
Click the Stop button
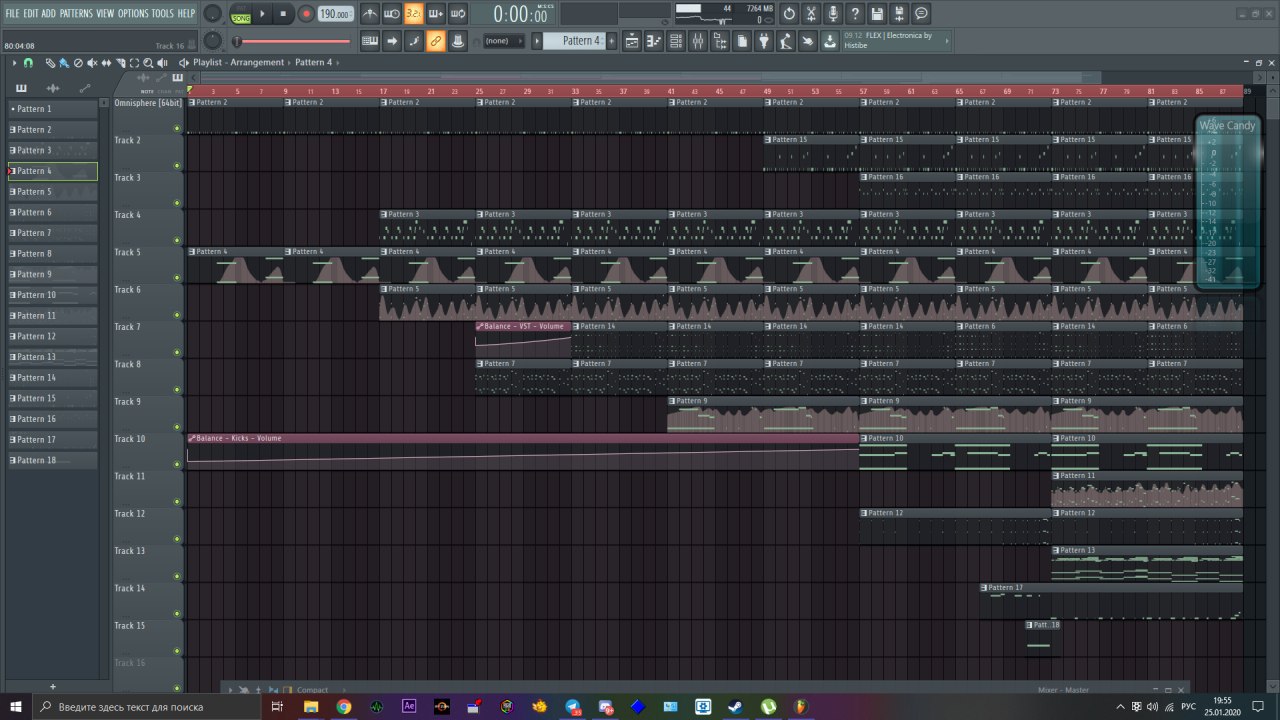point(284,14)
